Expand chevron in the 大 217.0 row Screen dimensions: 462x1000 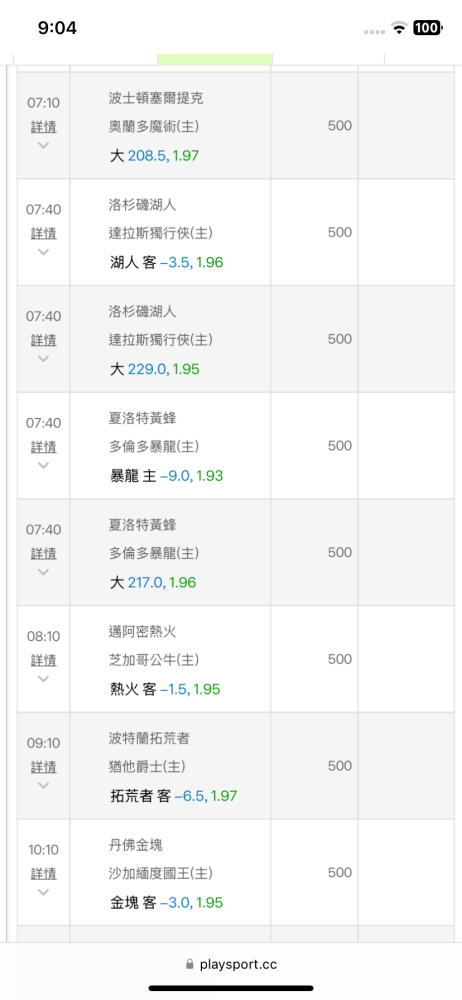(43, 571)
